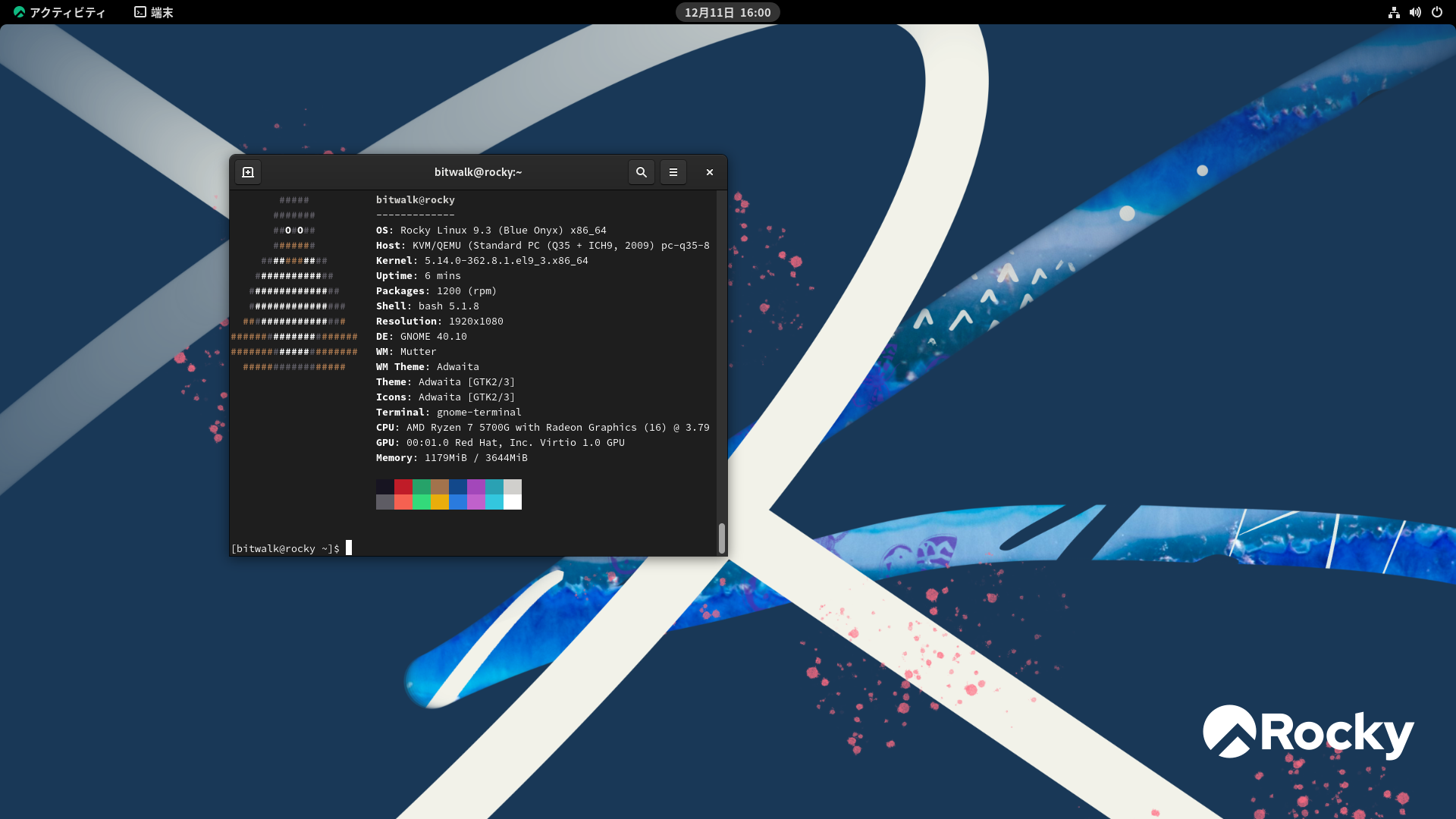Click the white color block
Viewport: 1456px width, 819px height.
pyautogui.click(x=513, y=502)
